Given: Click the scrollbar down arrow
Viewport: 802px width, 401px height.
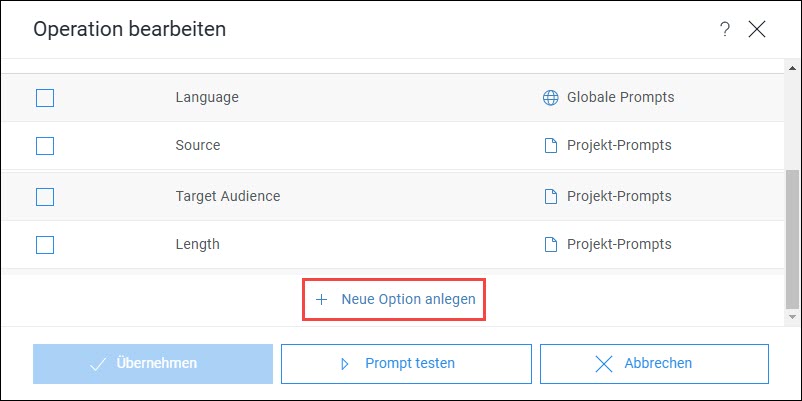Looking at the screenshot, I should tap(792, 317).
